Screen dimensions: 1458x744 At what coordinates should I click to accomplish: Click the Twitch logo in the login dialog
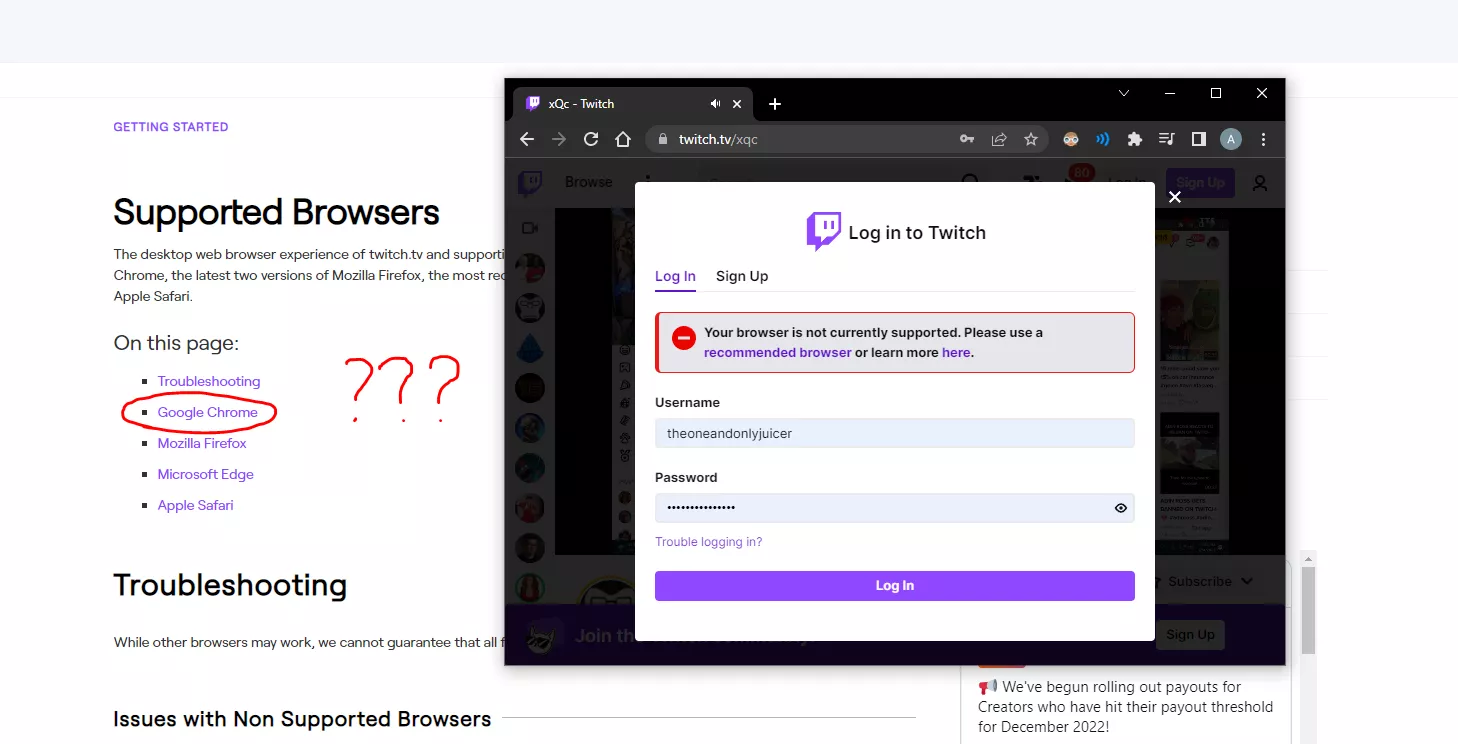[x=822, y=231]
